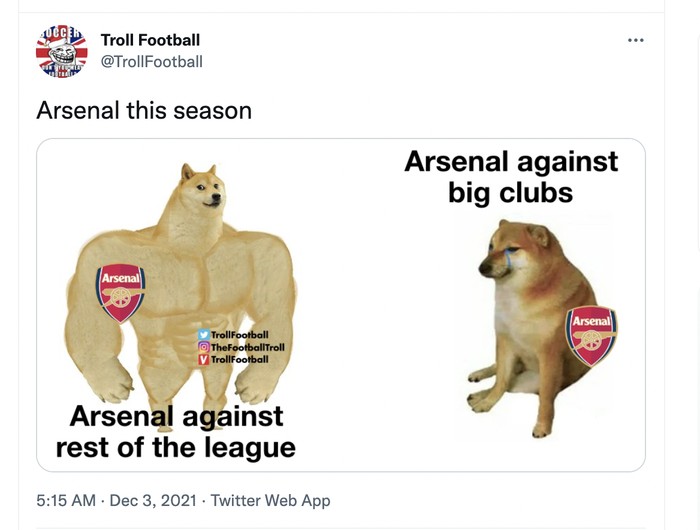
Task: Click the Twitter Web App source link
Action: pos(270,500)
